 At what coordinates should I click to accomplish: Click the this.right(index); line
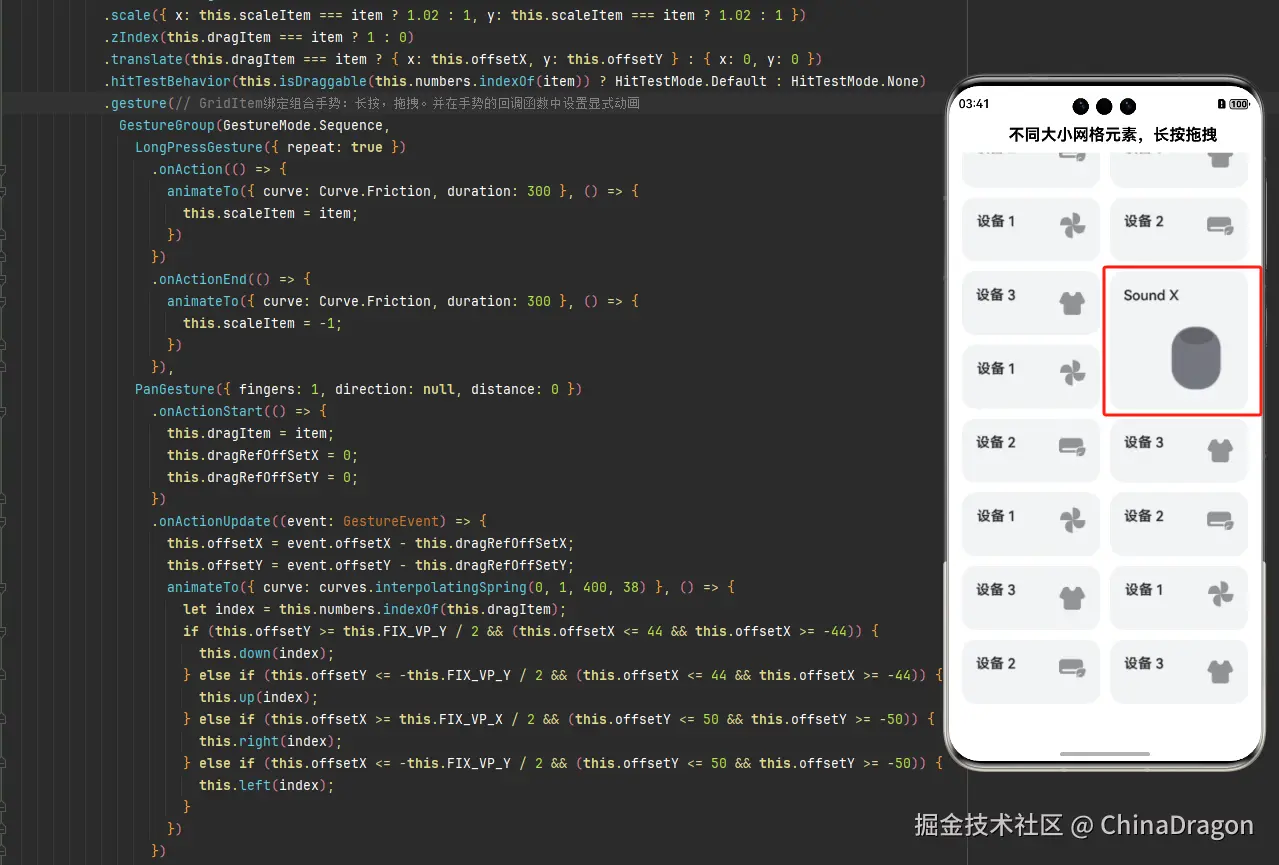click(x=269, y=741)
